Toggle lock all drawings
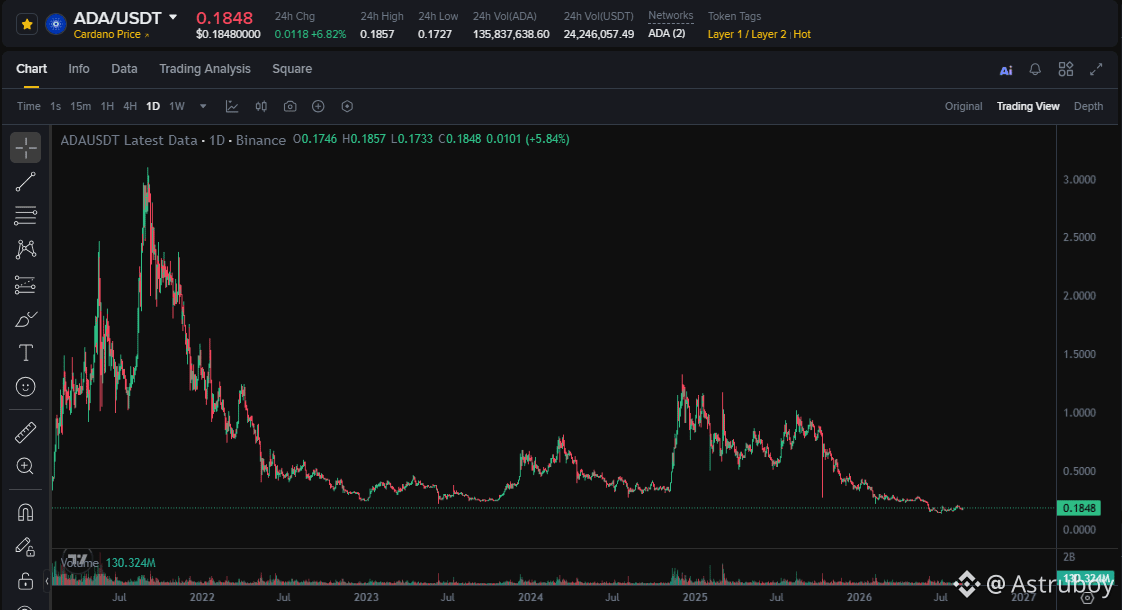 26,580
